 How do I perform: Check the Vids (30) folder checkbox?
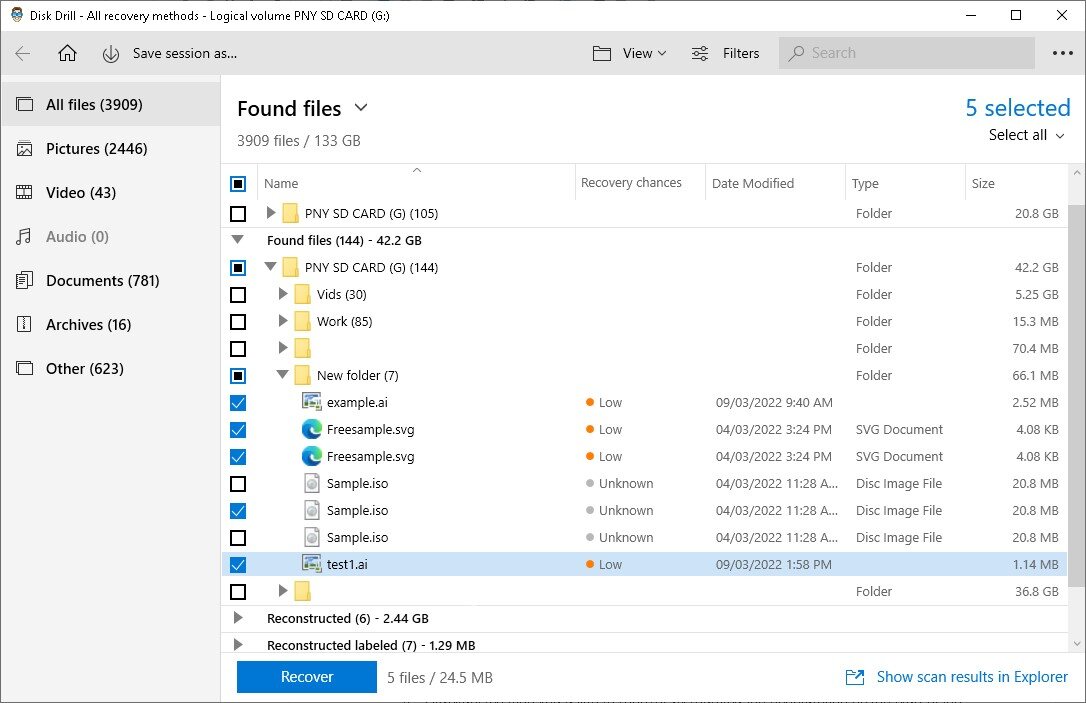(x=238, y=295)
